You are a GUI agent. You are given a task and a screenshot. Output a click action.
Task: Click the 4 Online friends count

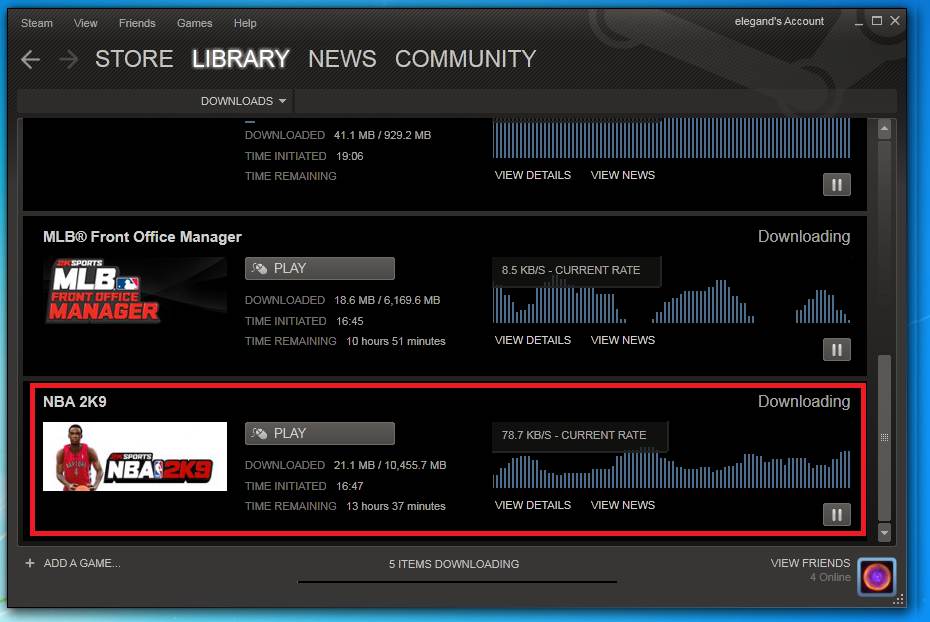(830, 578)
